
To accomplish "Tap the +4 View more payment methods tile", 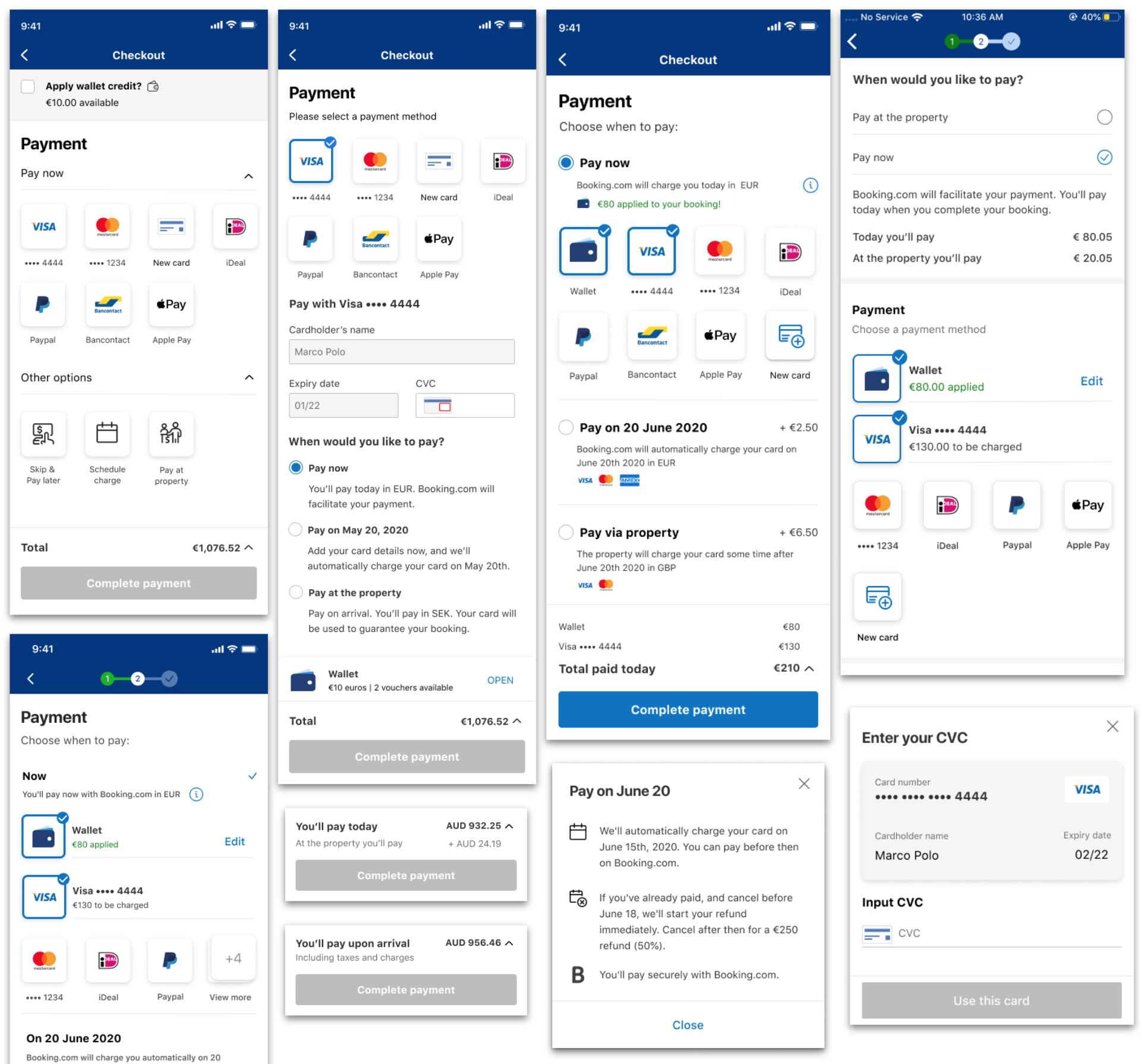I will [x=233, y=959].
